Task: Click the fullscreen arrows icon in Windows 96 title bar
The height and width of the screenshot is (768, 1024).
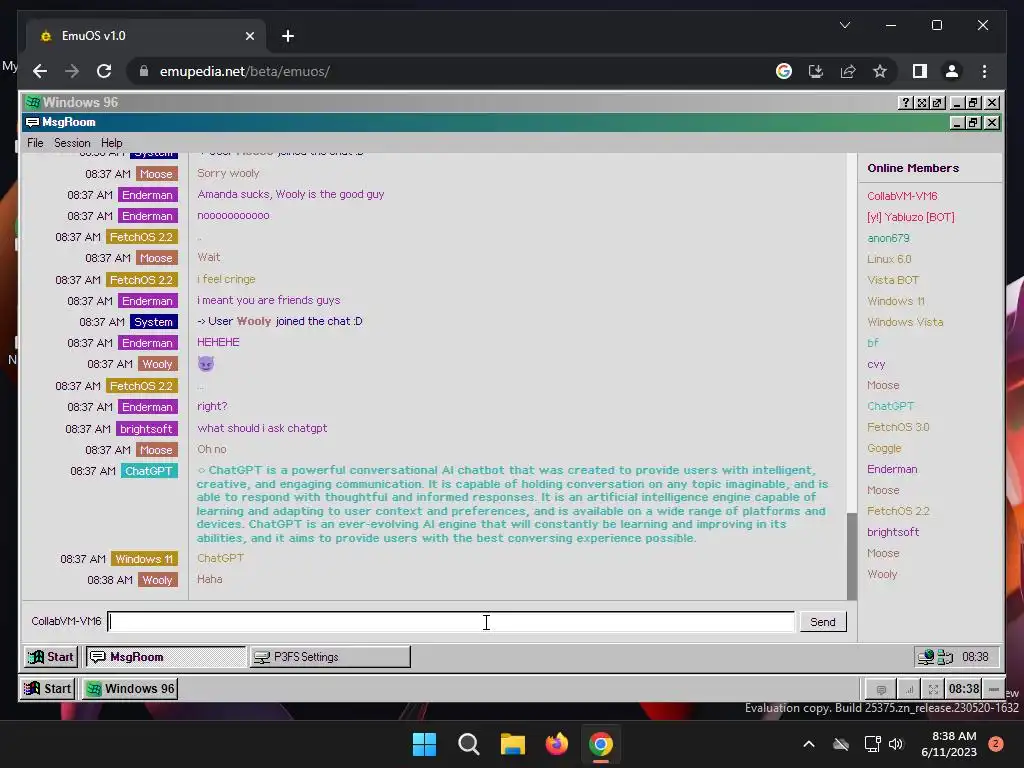Action: pos(921,103)
